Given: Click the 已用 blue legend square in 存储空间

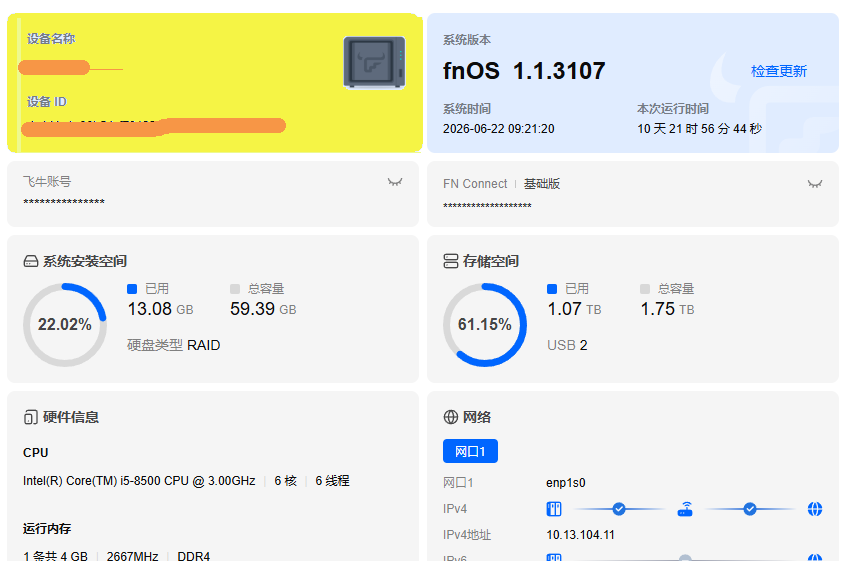Looking at the screenshot, I should (552, 289).
